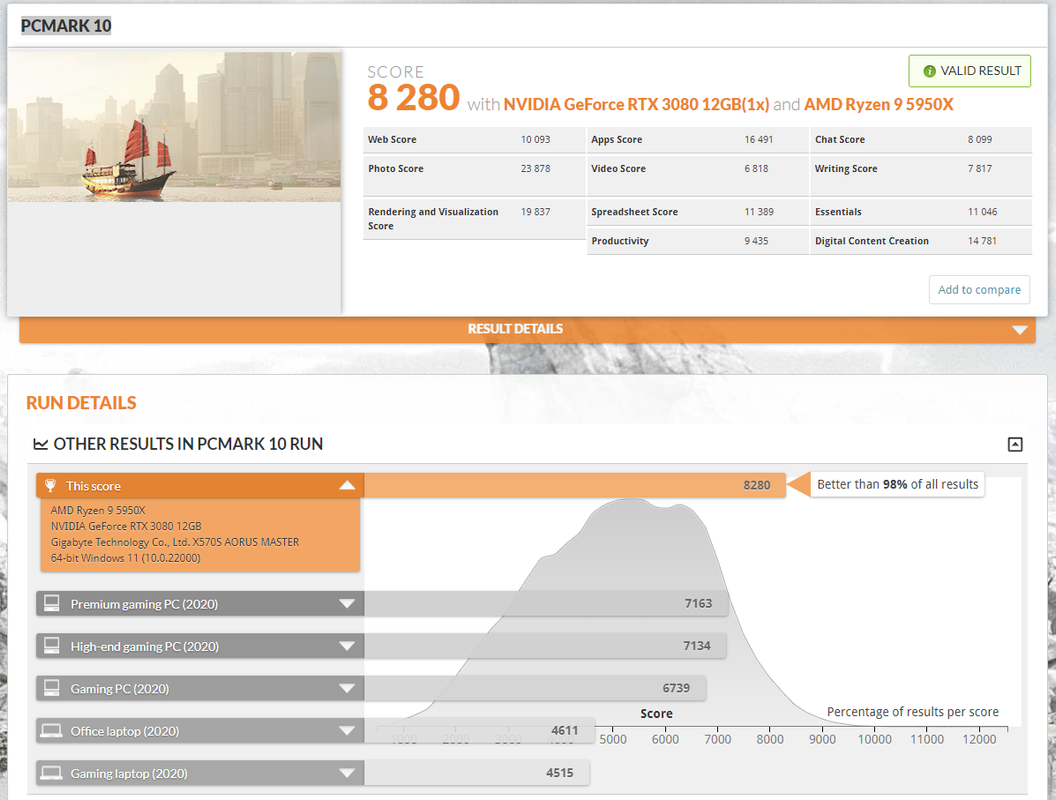Click the Essentials label
Image resolution: width=1056 pixels, height=800 pixels.
[x=838, y=211]
